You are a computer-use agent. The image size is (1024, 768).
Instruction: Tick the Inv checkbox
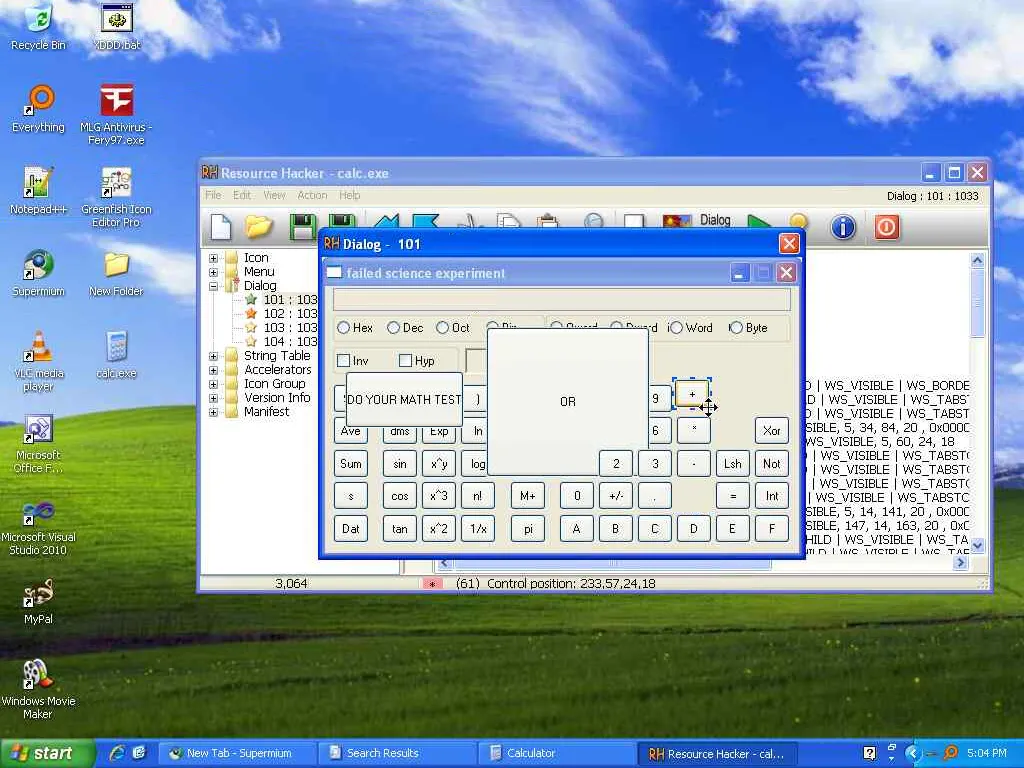pyautogui.click(x=343, y=360)
